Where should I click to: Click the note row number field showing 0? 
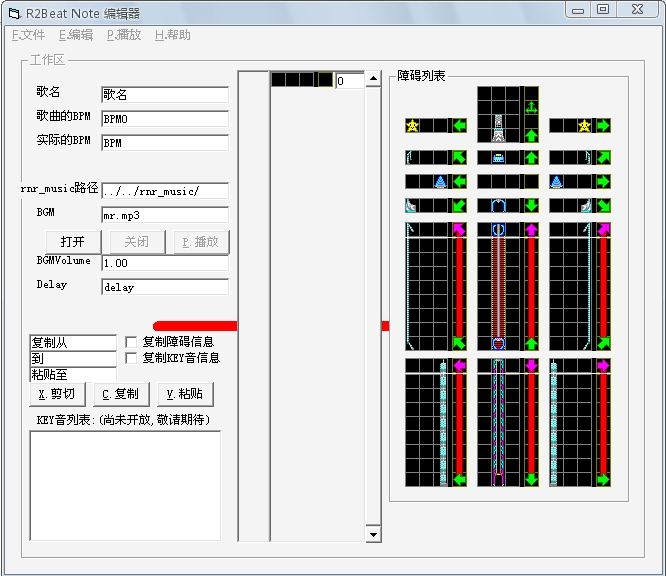pyautogui.click(x=350, y=80)
